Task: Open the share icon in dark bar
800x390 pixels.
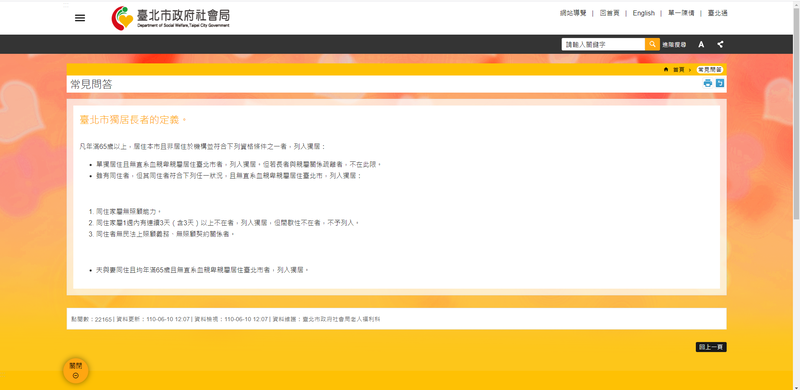Action: (720, 44)
